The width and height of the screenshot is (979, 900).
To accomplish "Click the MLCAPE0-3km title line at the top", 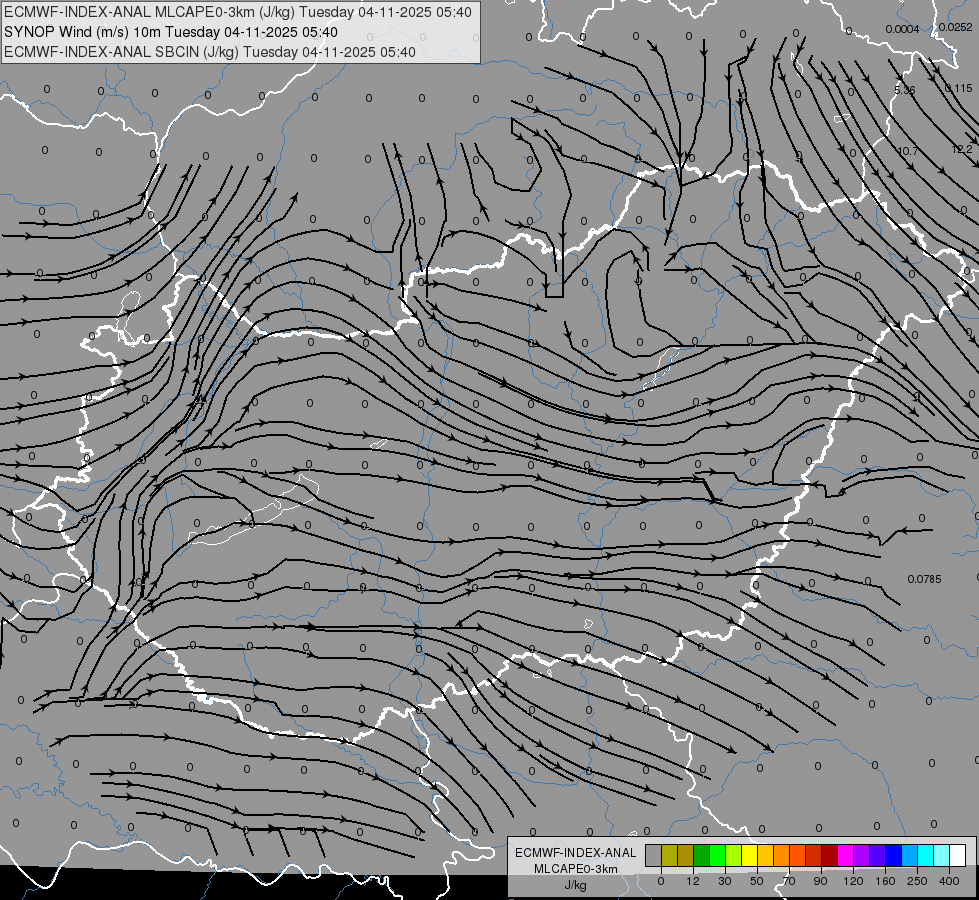I will pos(238,12).
